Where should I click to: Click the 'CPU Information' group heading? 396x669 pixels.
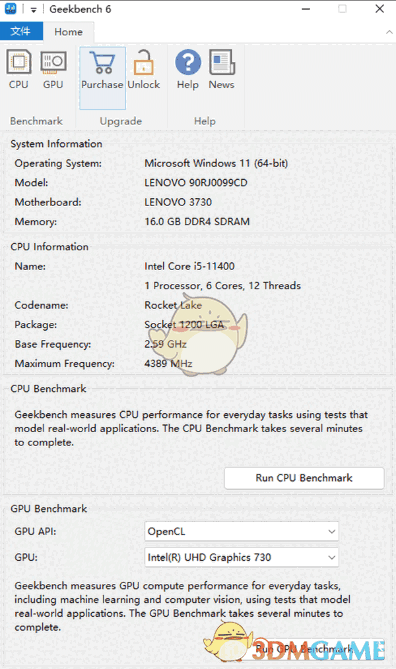pyautogui.click(x=50, y=247)
